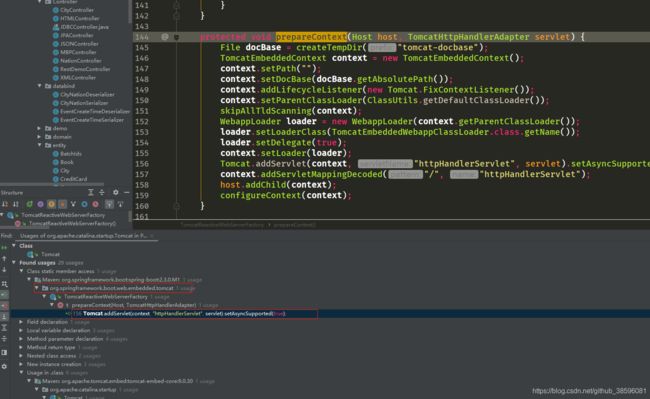Select Tomcat.addServlet usage result row
Viewport: 650px width, 399px height.
330,314
